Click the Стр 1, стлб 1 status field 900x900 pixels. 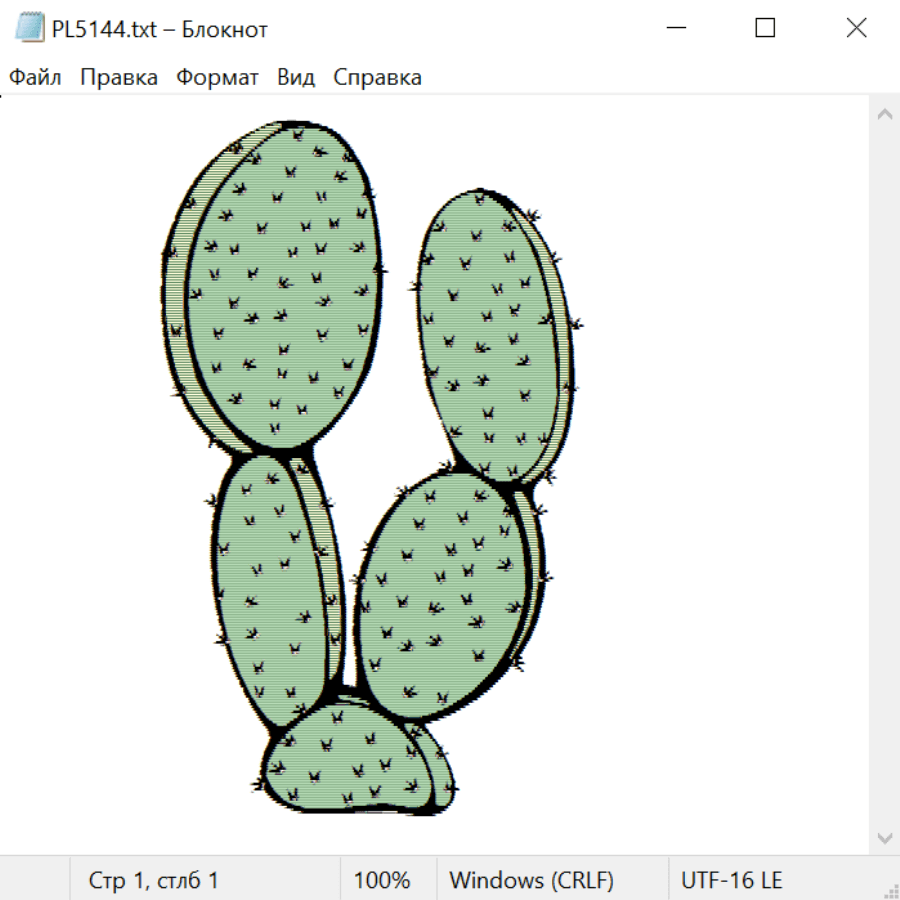tap(154, 881)
